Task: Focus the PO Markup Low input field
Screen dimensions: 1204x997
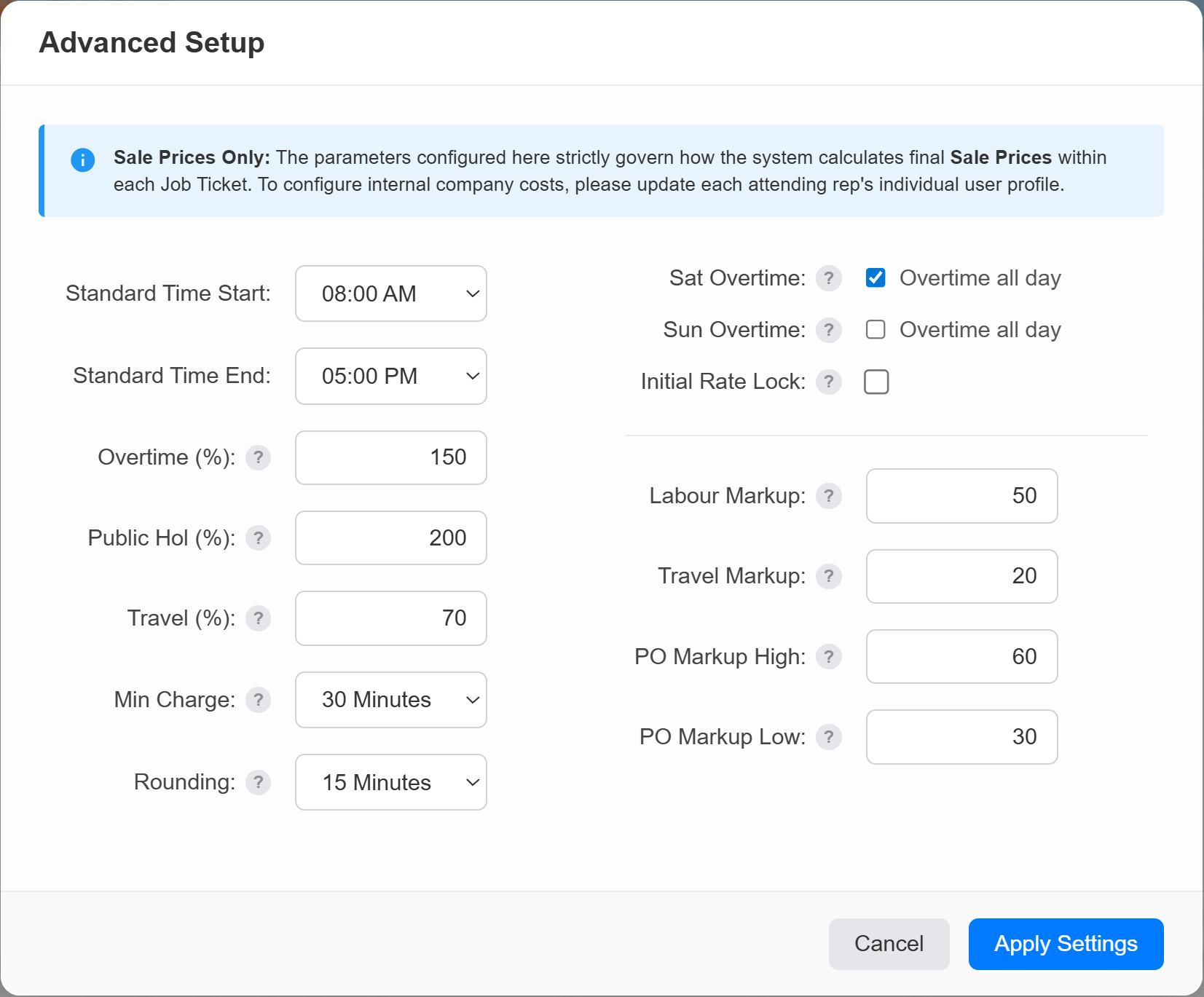Action: (x=961, y=737)
